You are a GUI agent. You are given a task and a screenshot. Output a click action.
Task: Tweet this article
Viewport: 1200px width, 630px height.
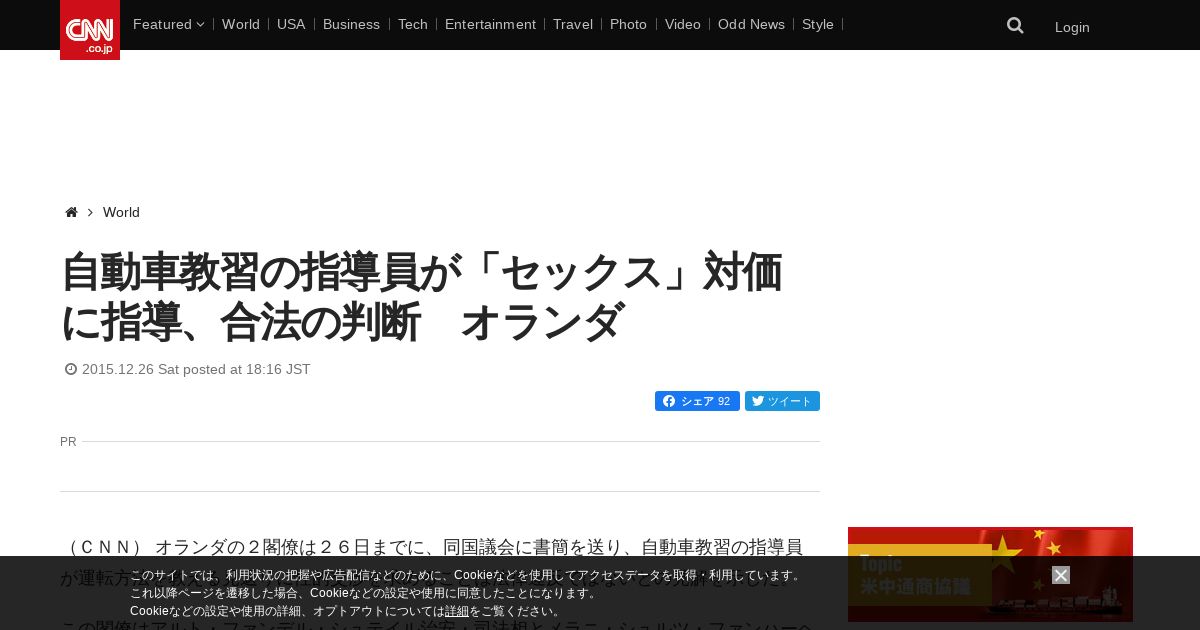click(x=782, y=401)
